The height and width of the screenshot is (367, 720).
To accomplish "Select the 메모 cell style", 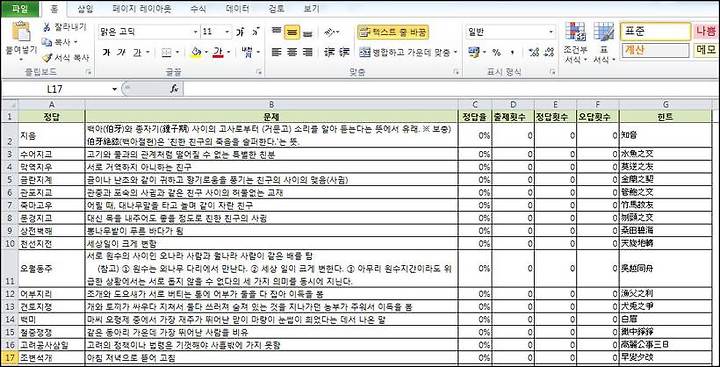I will point(706,50).
